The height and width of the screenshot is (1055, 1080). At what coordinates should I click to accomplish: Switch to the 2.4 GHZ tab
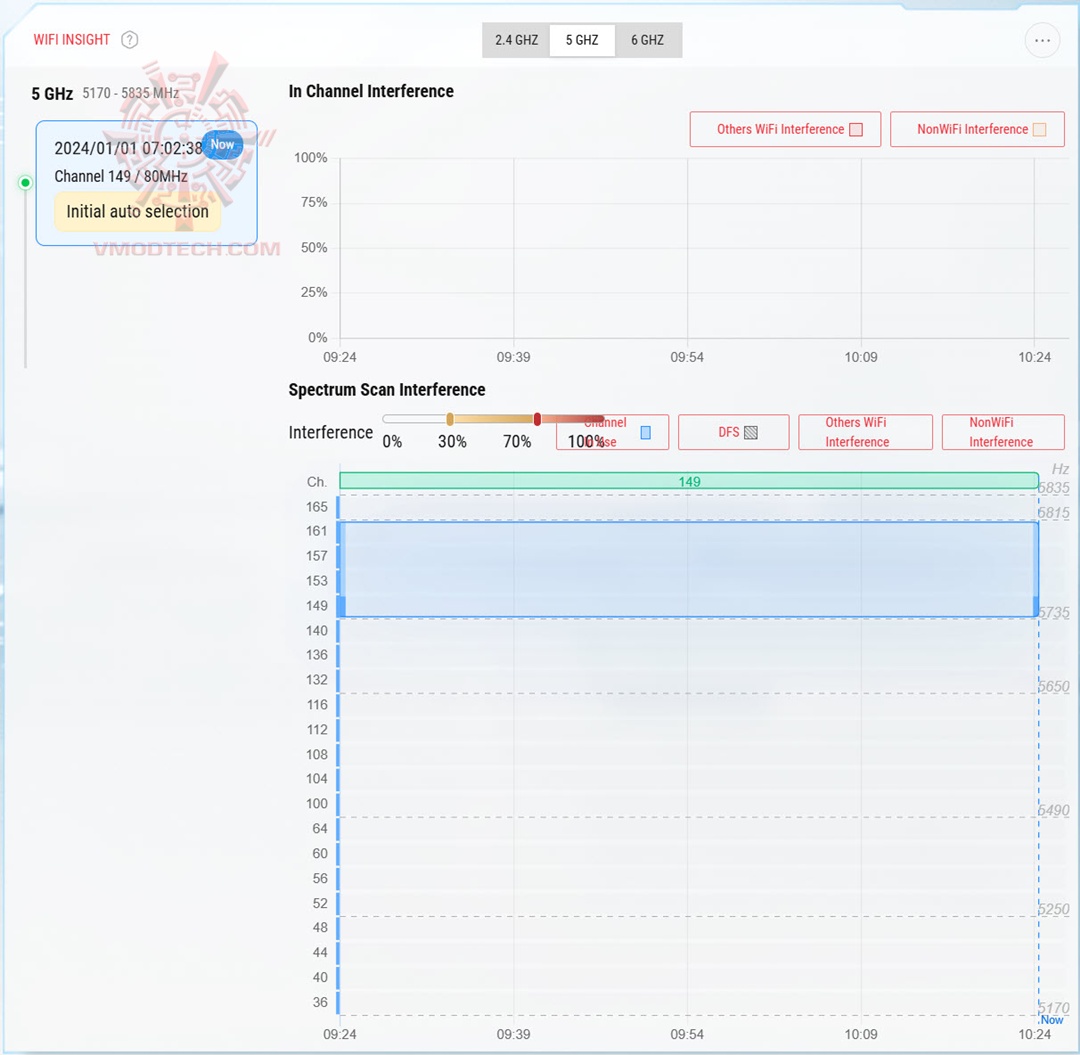tap(516, 40)
